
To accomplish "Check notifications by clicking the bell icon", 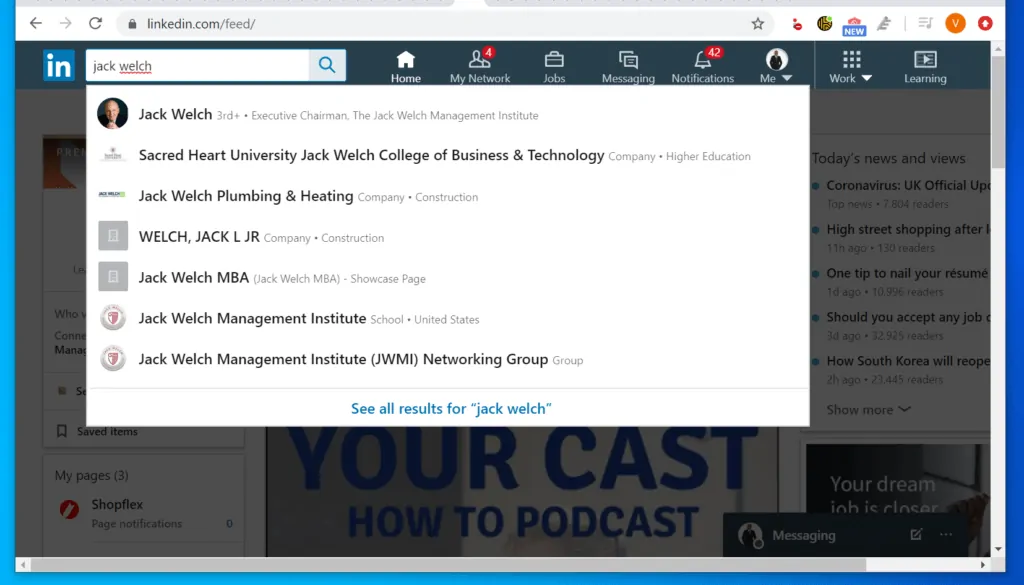I will pos(701,58).
